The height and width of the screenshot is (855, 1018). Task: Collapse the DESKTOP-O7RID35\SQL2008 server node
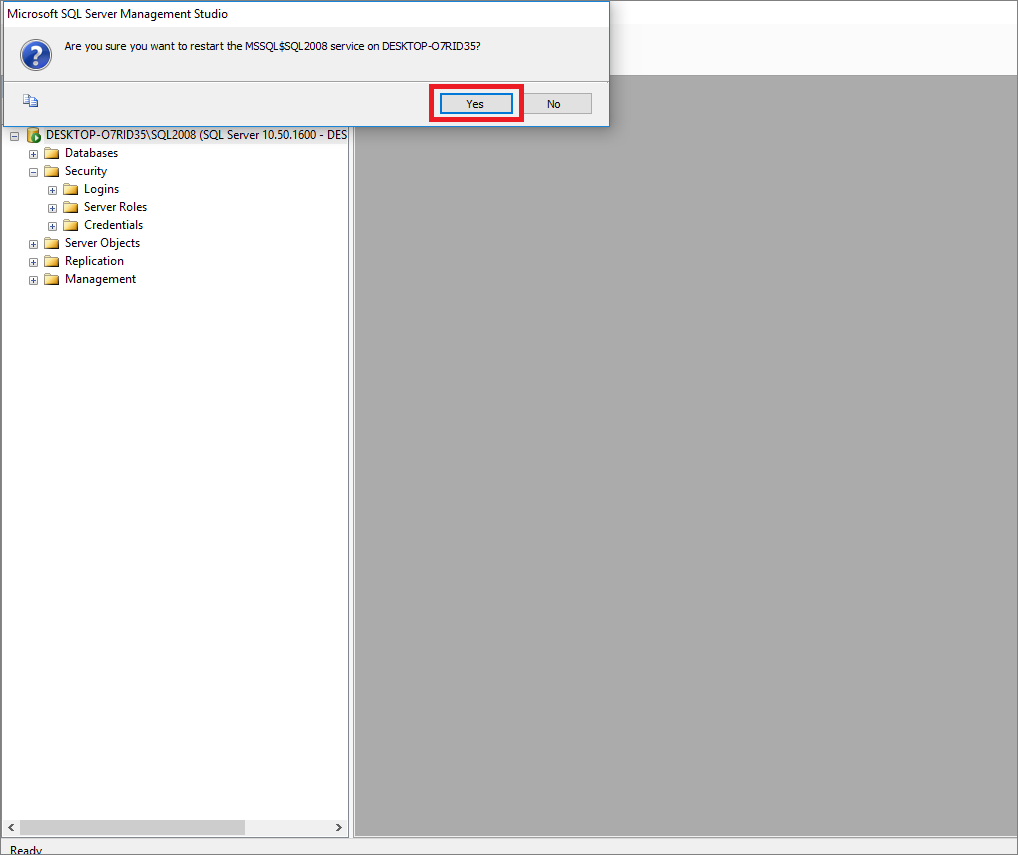pyautogui.click(x=14, y=136)
